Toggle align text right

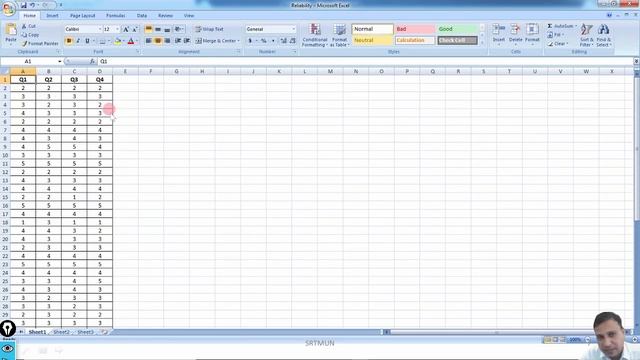tap(167, 41)
